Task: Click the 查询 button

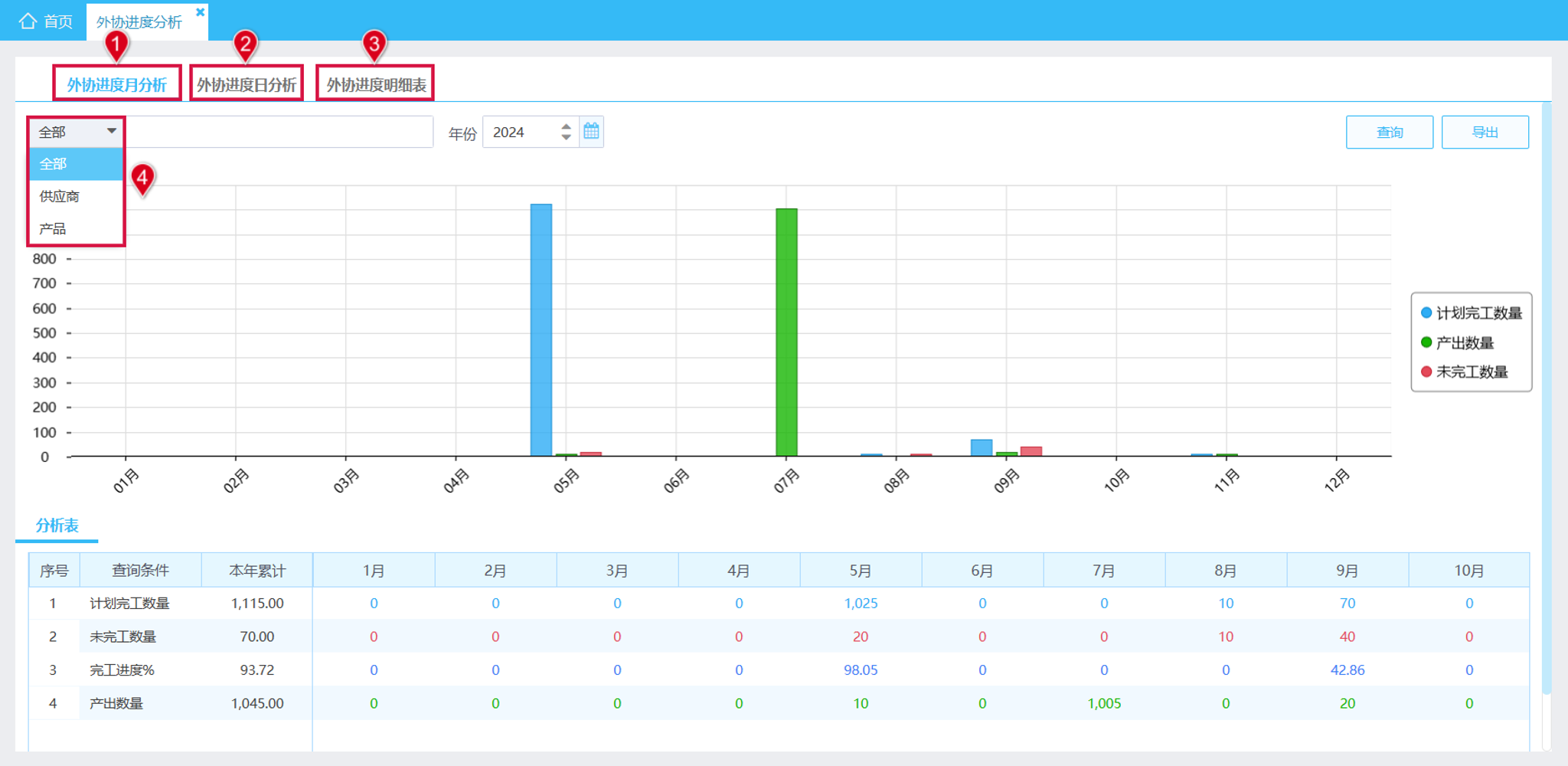Action: click(1389, 133)
